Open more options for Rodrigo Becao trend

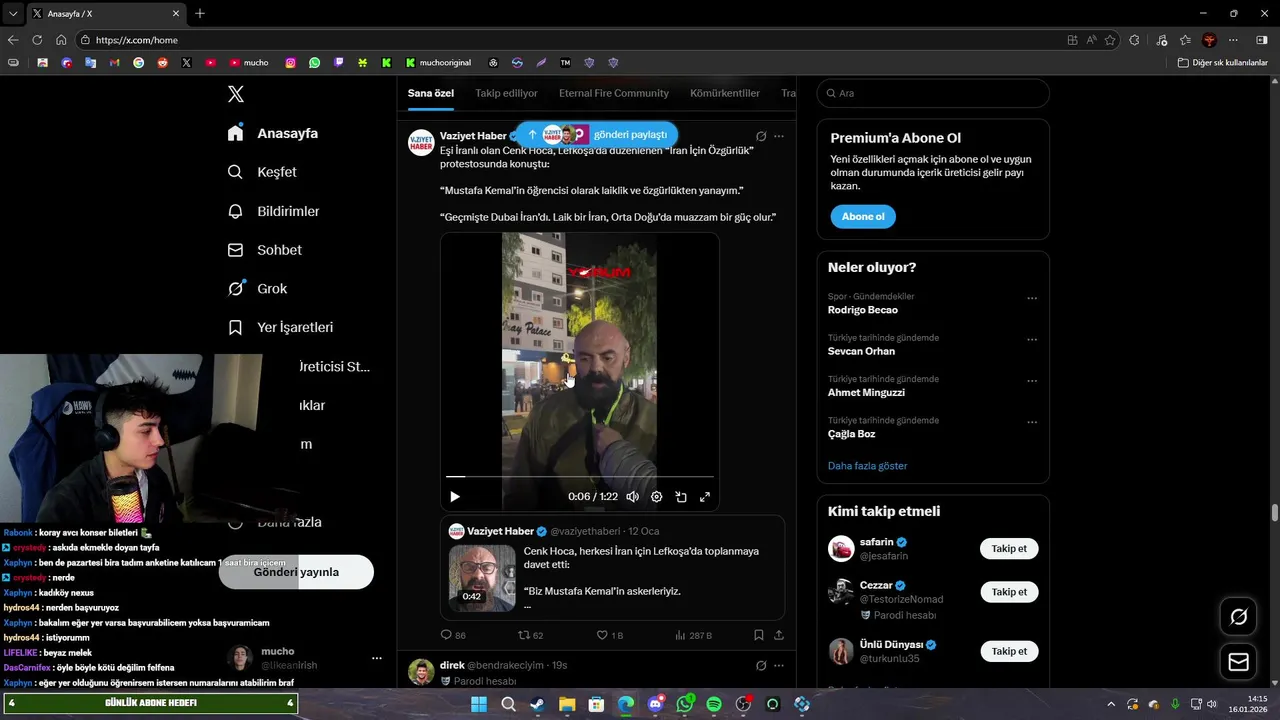pos(1032,298)
